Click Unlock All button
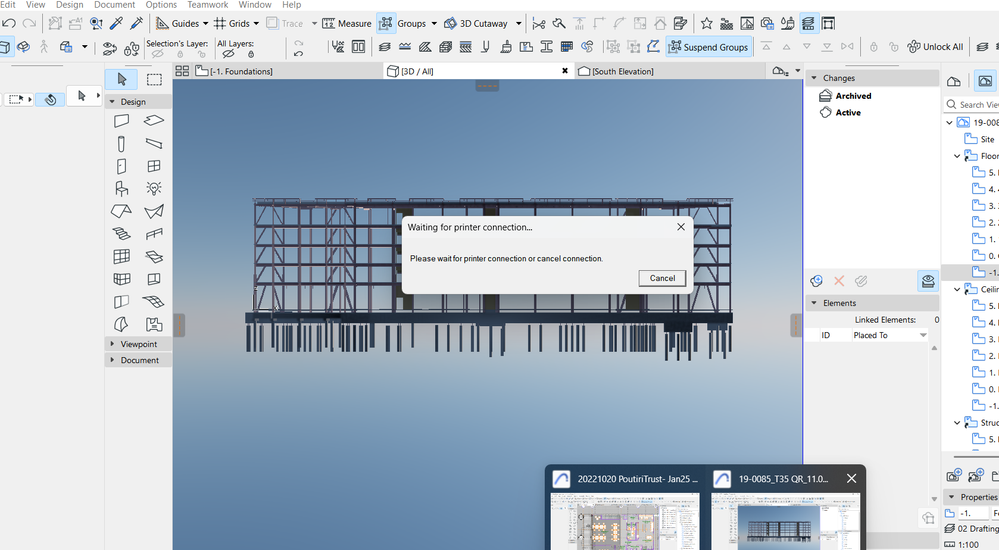The height and width of the screenshot is (550, 999). [x=935, y=47]
